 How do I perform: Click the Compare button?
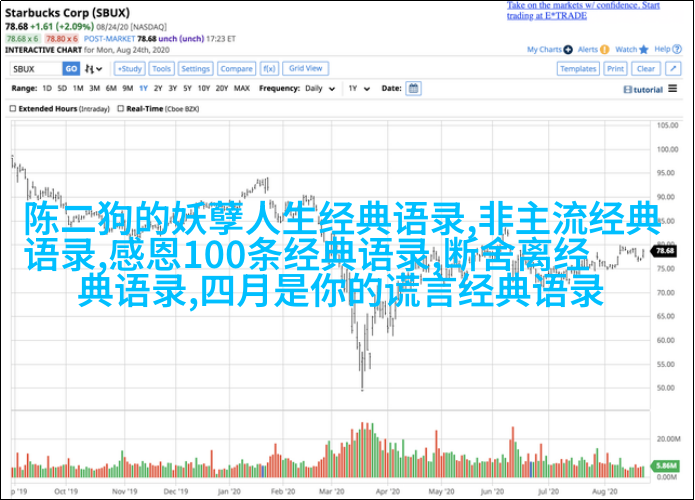[236, 69]
